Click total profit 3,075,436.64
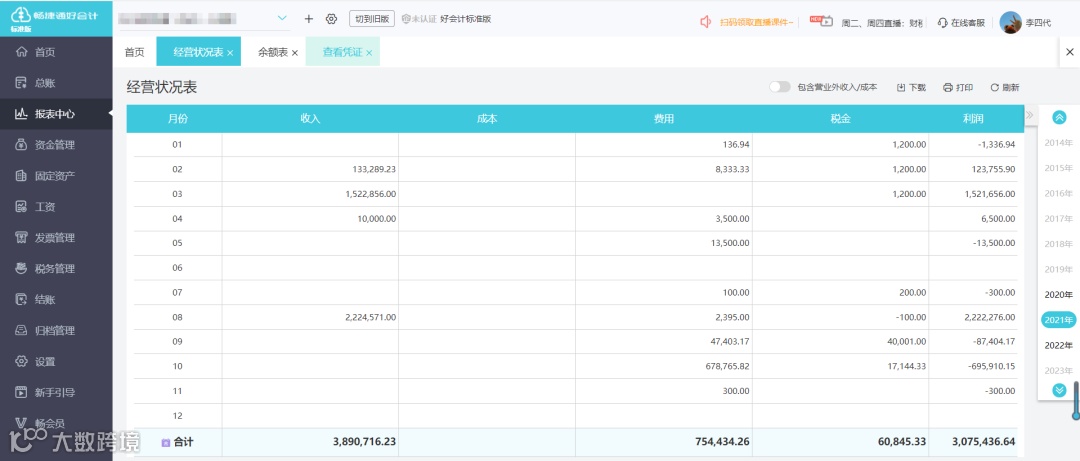The width and height of the screenshot is (1080, 461). point(984,441)
